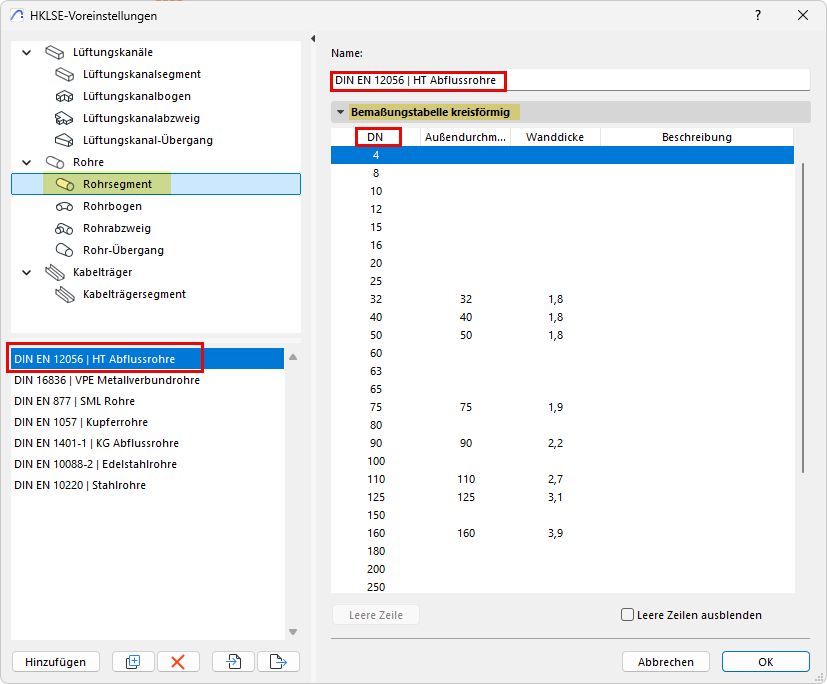827x684 pixels.
Task: Select the DN 32 table row
Action: click(x=562, y=299)
